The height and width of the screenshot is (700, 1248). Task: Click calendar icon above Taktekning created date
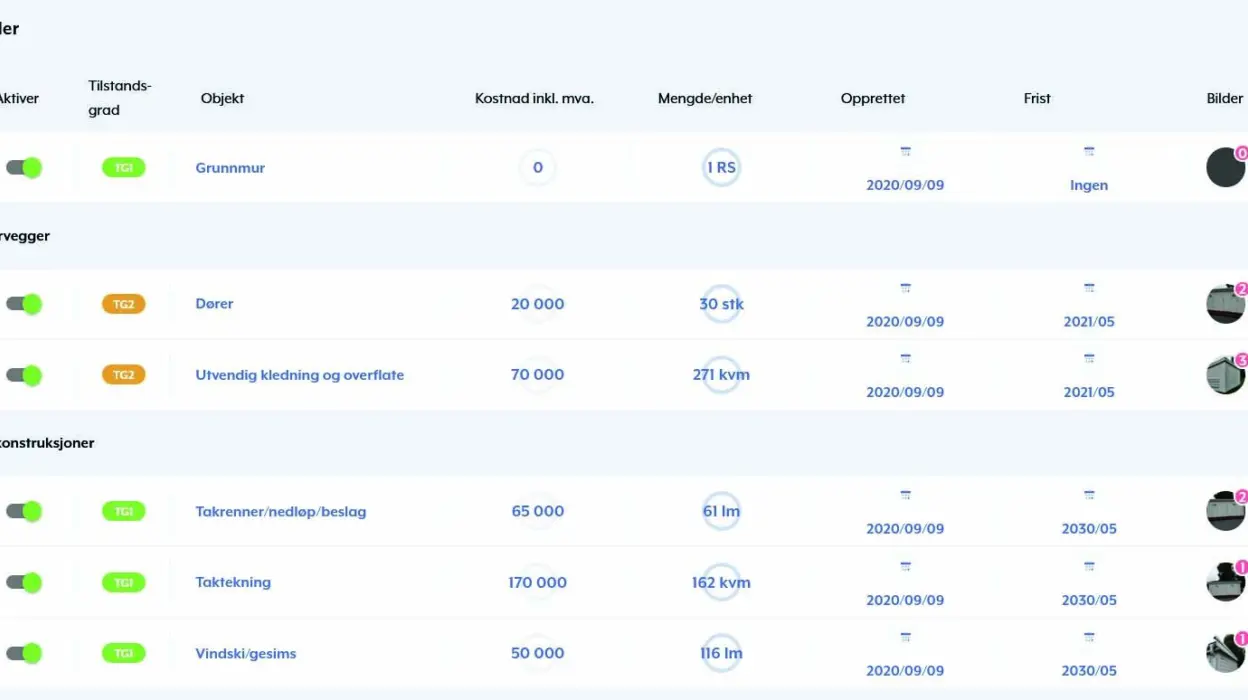coord(905,566)
